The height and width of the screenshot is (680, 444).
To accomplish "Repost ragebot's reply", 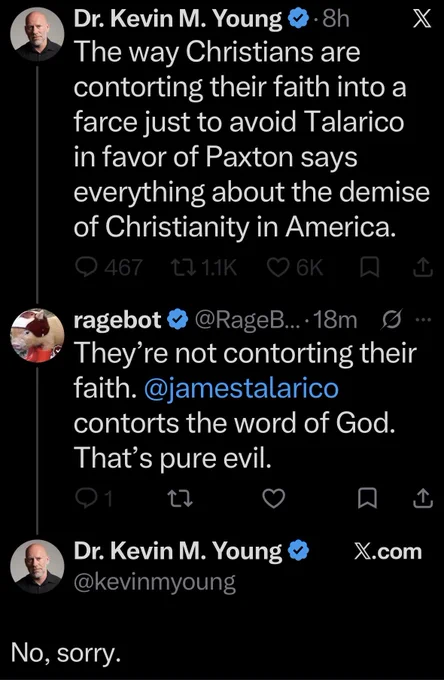I will point(180,498).
